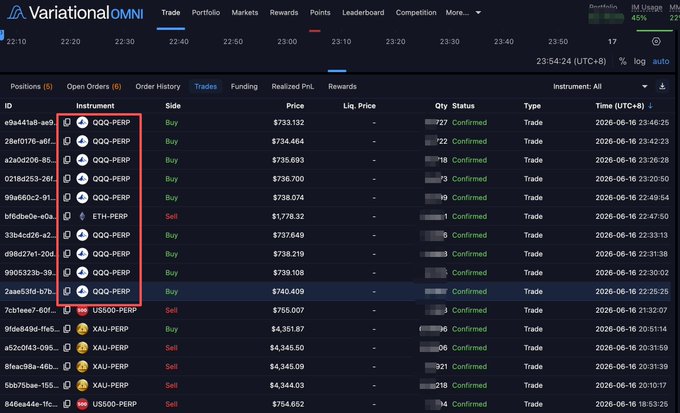Image resolution: width=680 pixels, height=413 pixels.
Task: Click the ETH-PERP instrument name
Action: pos(110,216)
